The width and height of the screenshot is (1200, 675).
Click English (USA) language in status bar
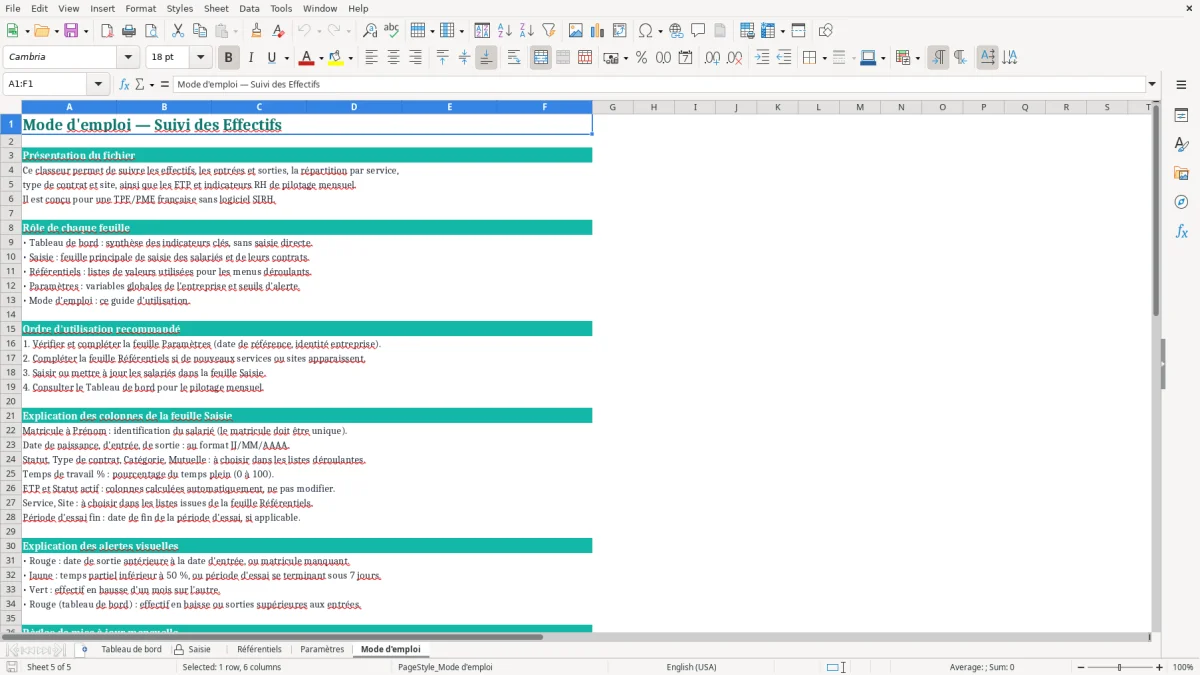(692, 667)
